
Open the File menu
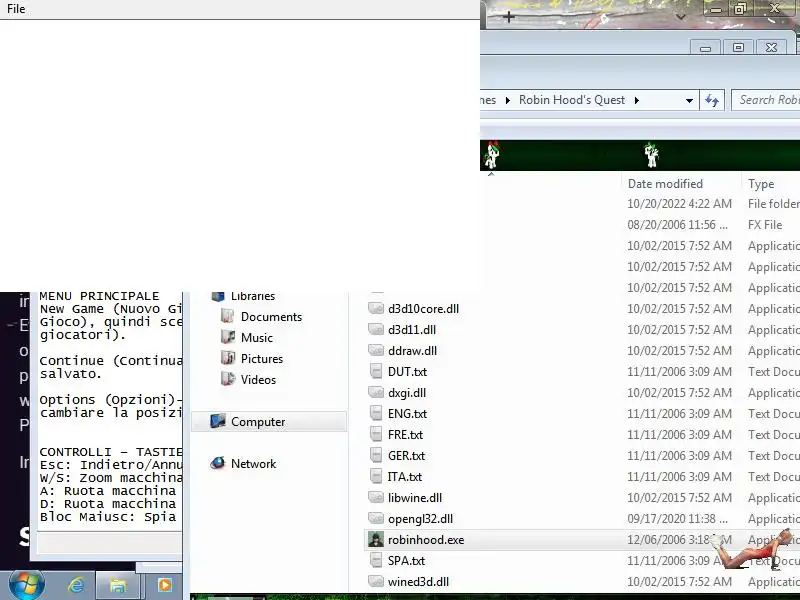pos(16,9)
